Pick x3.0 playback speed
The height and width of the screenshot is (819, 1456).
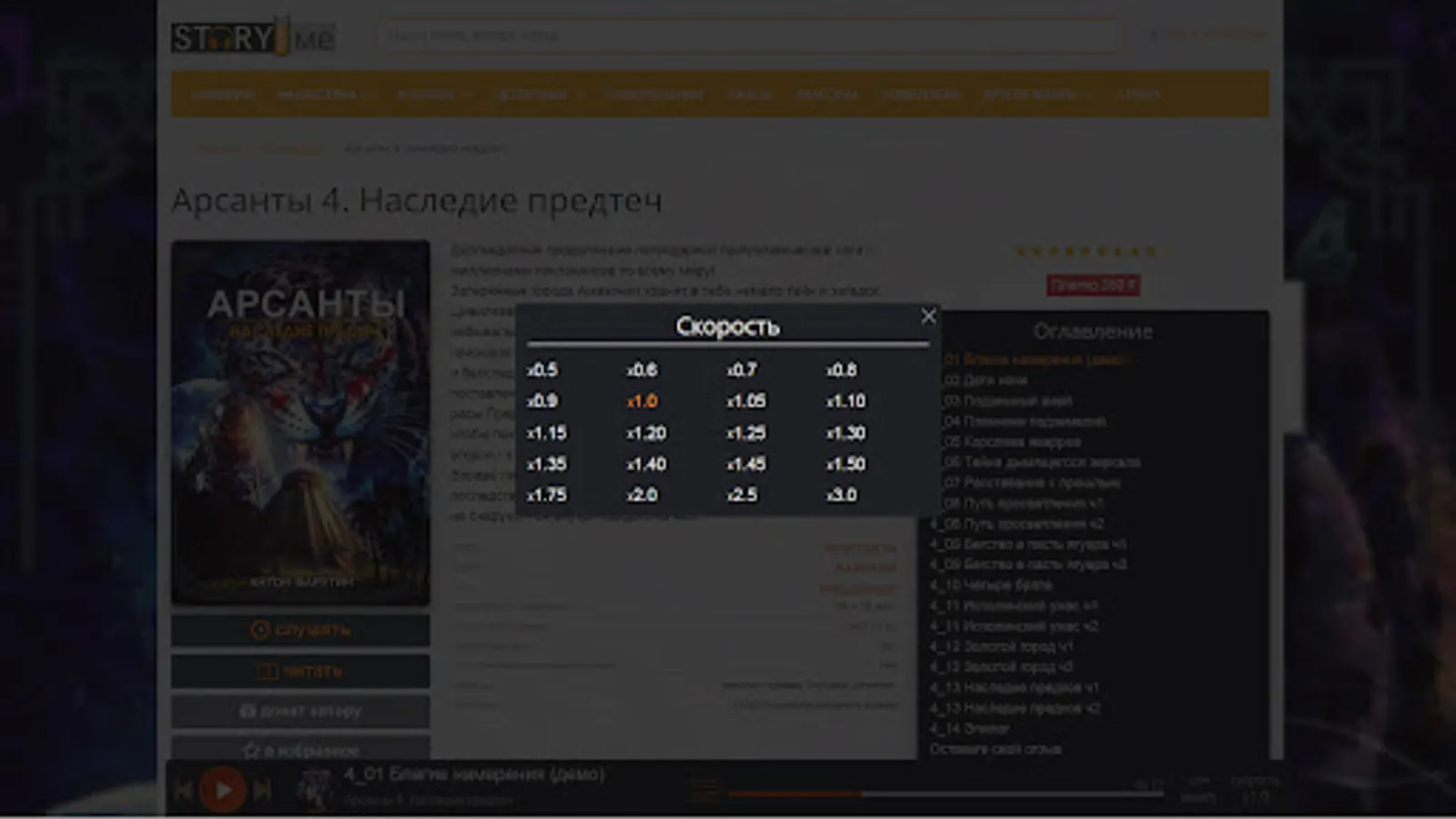pos(842,495)
